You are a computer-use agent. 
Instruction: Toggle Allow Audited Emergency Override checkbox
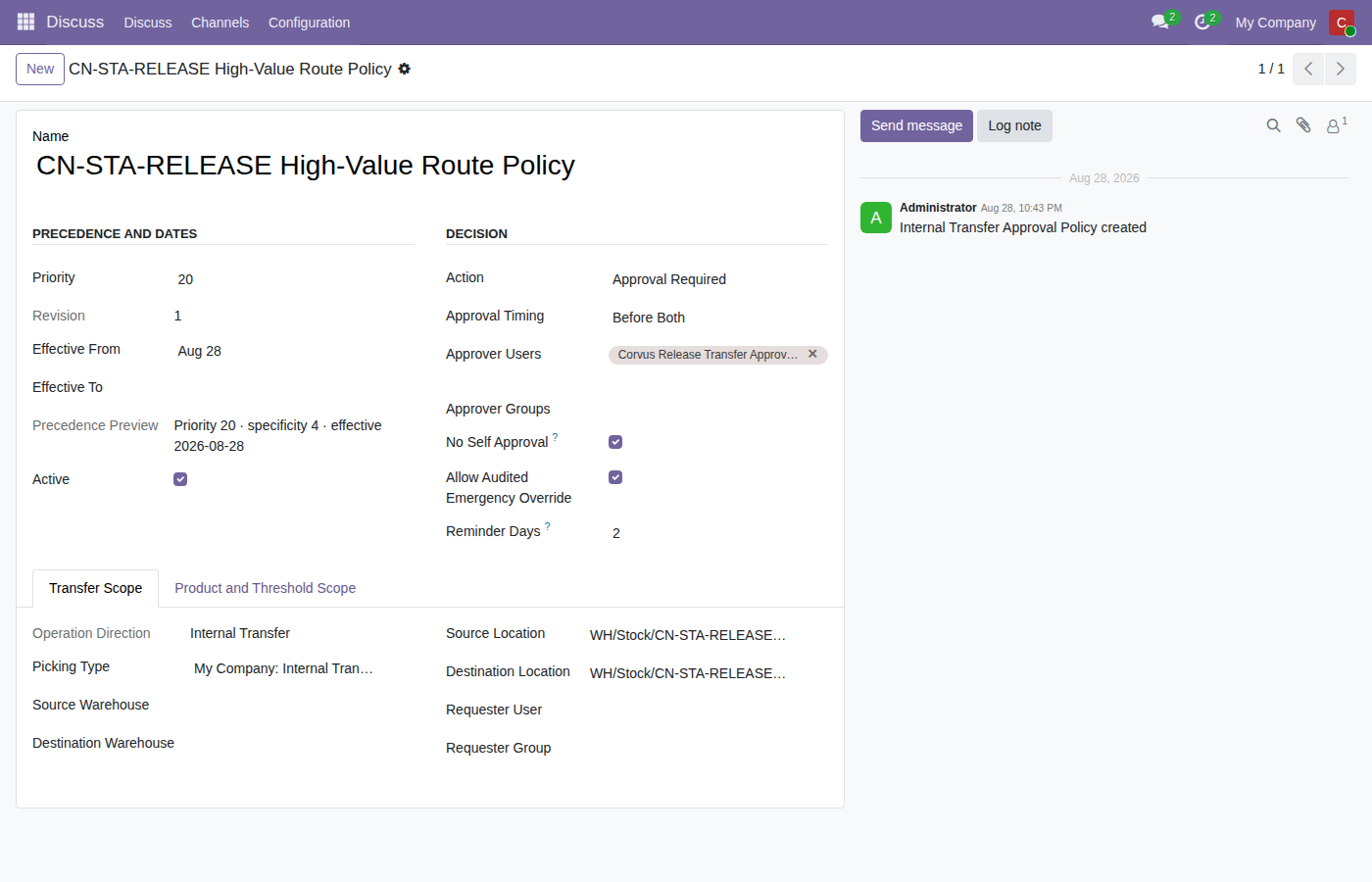click(x=615, y=477)
